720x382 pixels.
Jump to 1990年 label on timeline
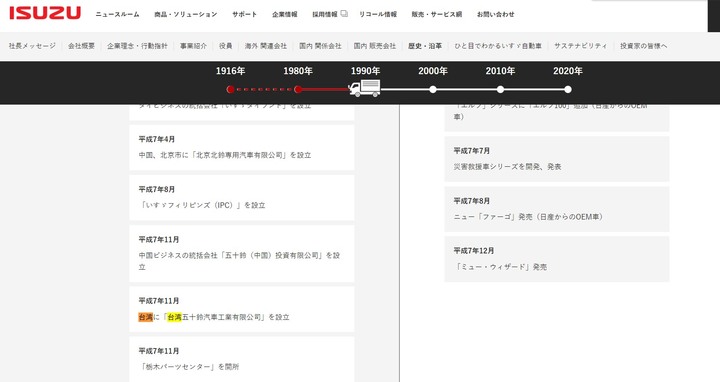pyautogui.click(x=366, y=71)
